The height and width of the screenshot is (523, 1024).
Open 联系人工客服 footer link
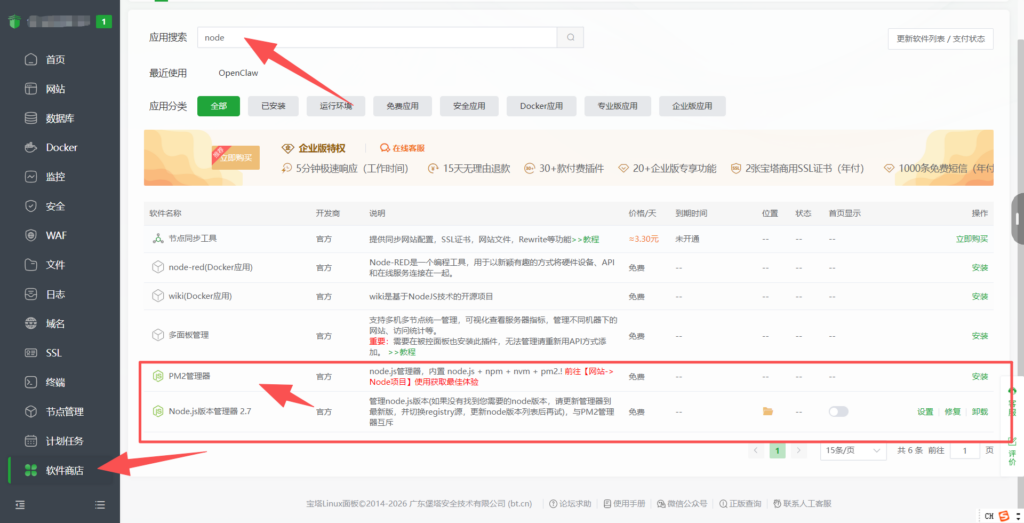point(803,503)
